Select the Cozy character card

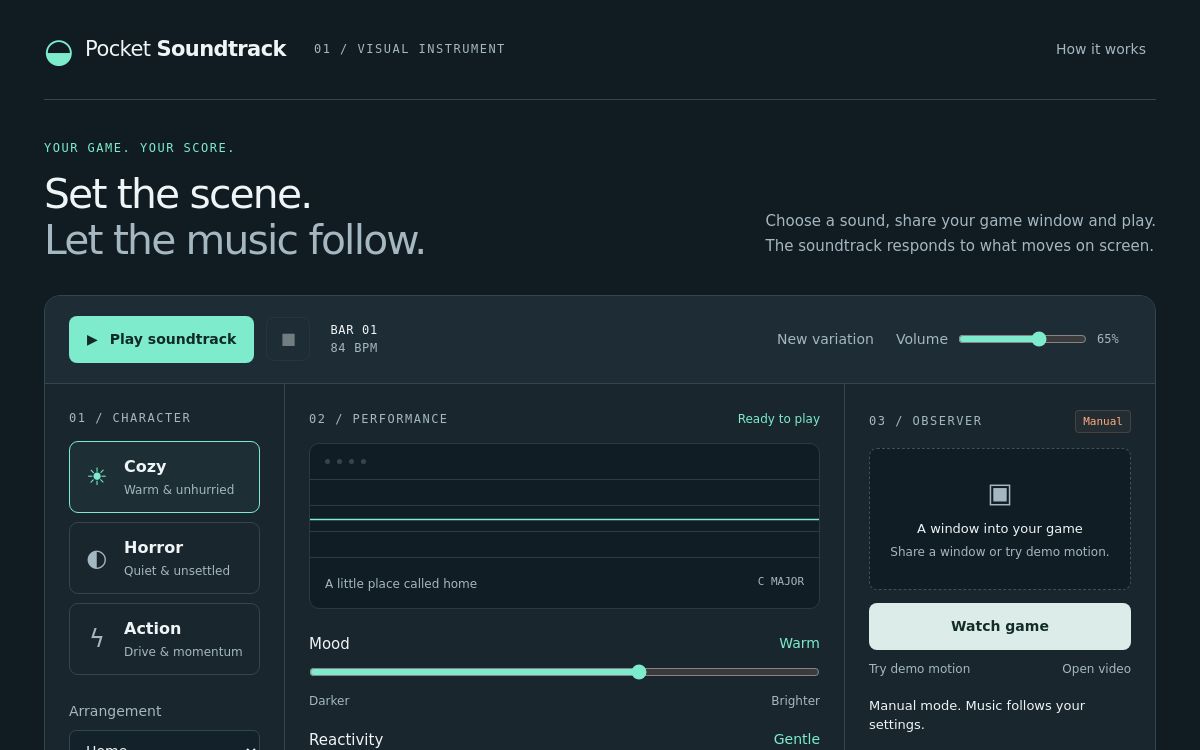coord(164,477)
